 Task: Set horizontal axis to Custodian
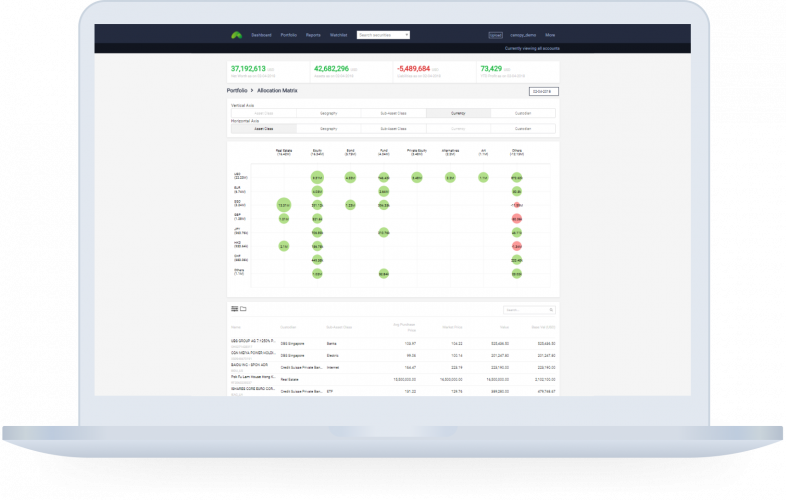point(523,129)
